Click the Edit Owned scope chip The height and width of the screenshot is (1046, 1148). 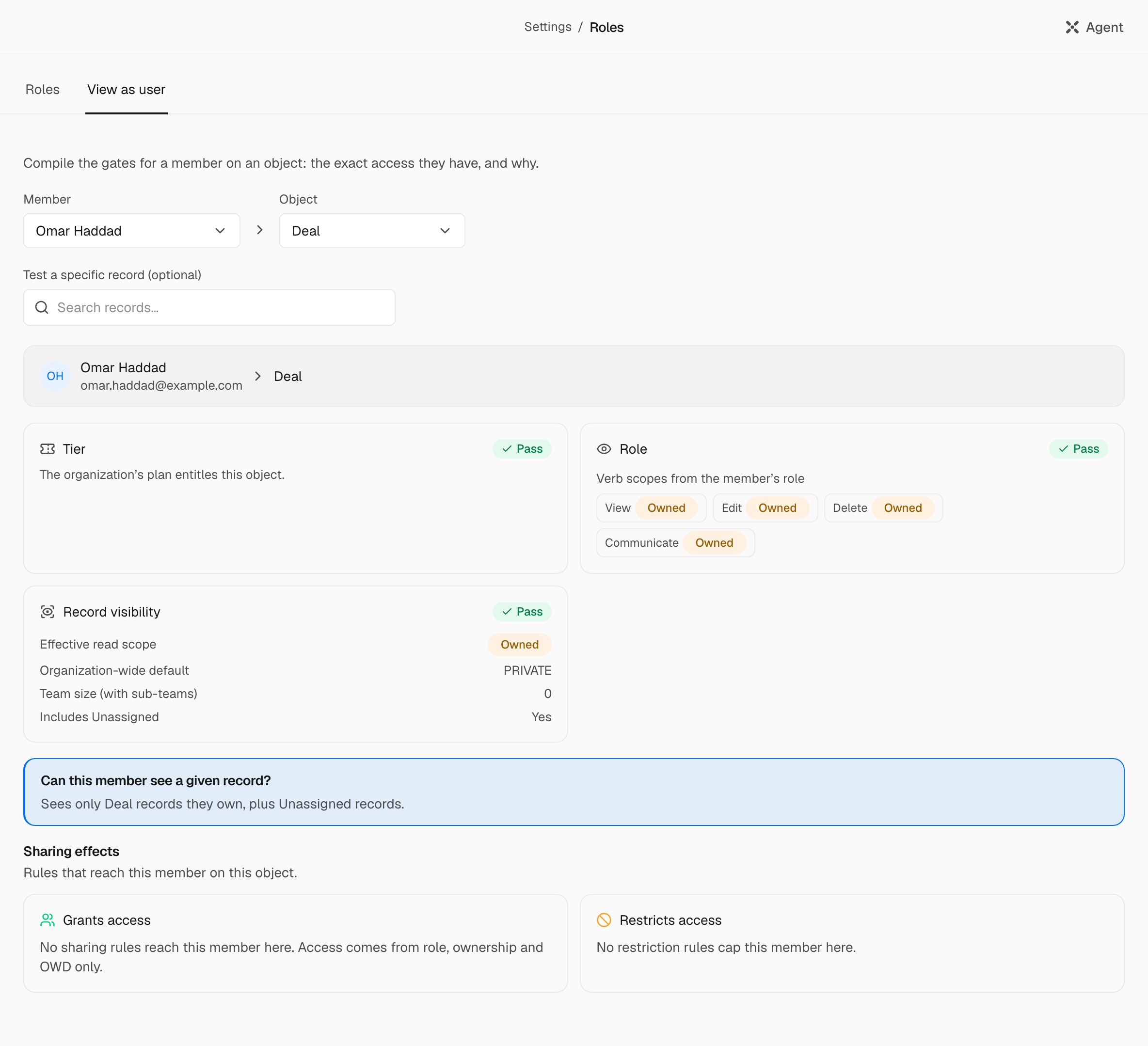765,508
